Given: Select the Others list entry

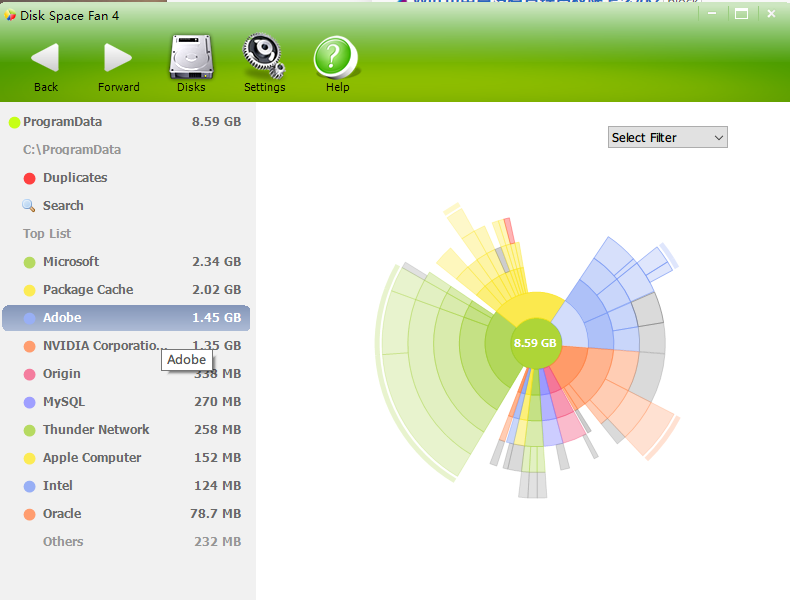Looking at the screenshot, I should click(x=63, y=542).
